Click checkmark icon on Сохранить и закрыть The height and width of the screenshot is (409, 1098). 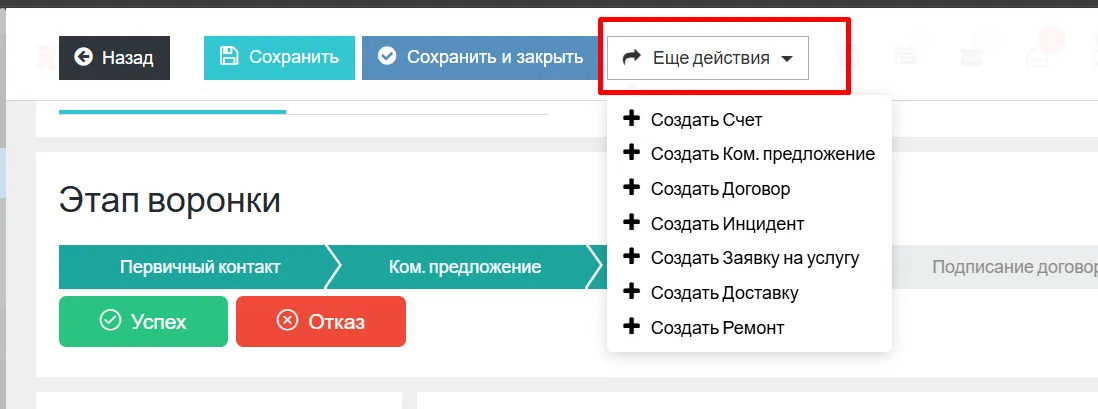pos(387,57)
